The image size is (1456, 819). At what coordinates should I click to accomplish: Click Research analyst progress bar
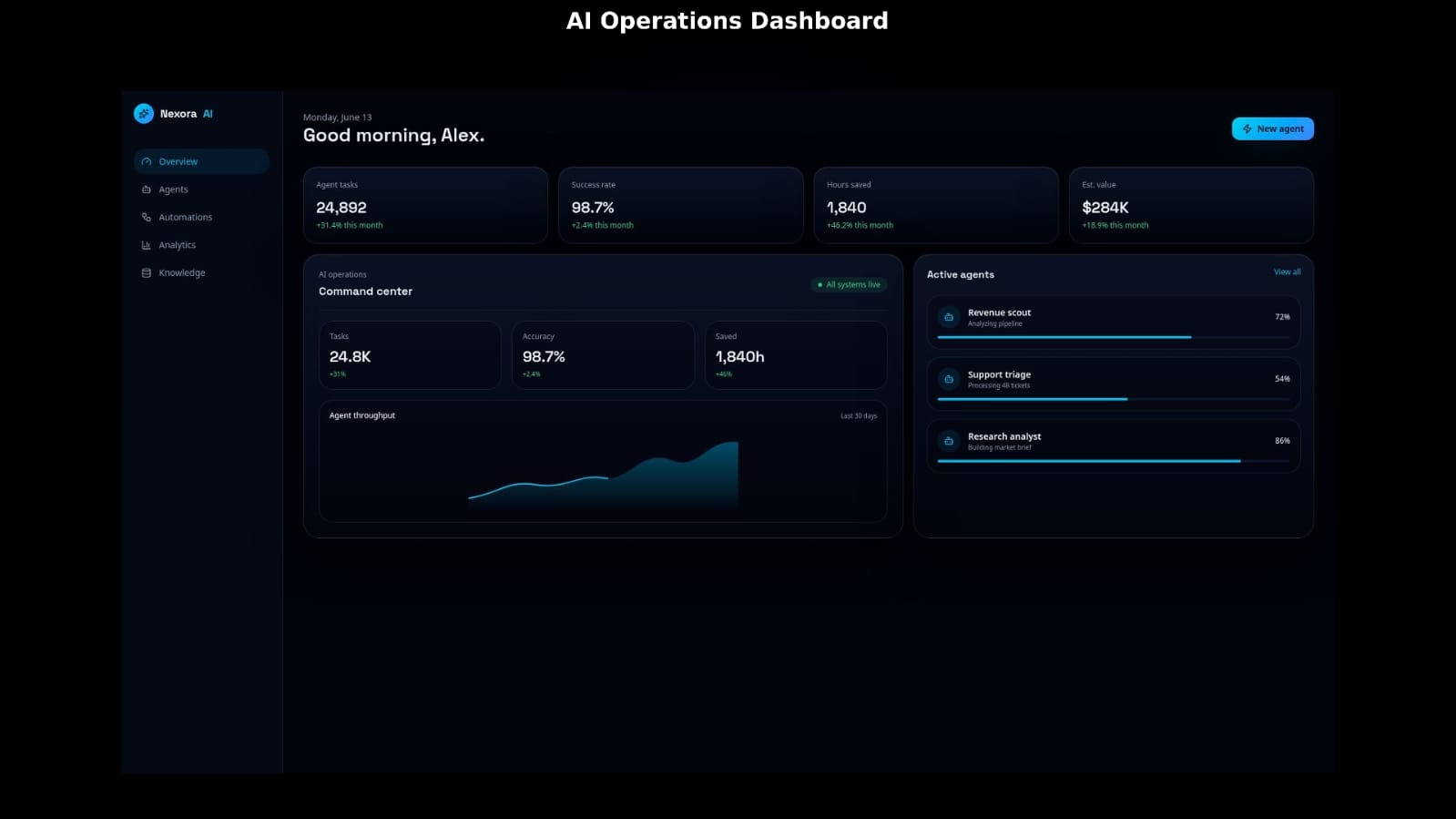[x=1114, y=461]
